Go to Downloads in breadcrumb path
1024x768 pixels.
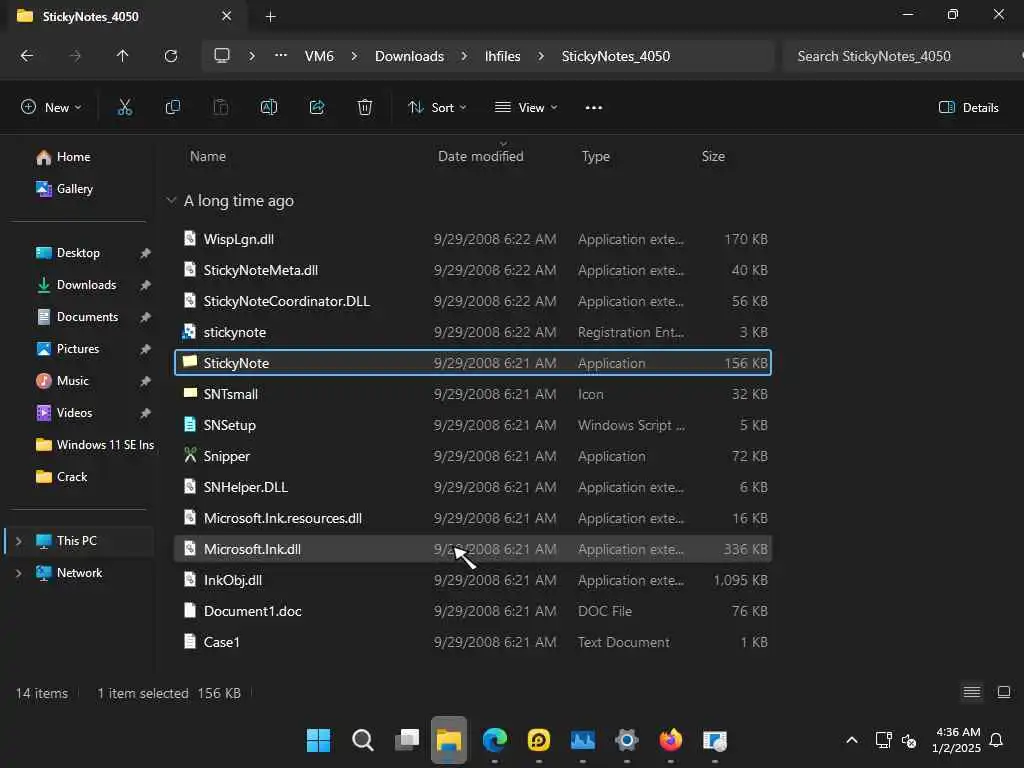(x=409, y=56)
